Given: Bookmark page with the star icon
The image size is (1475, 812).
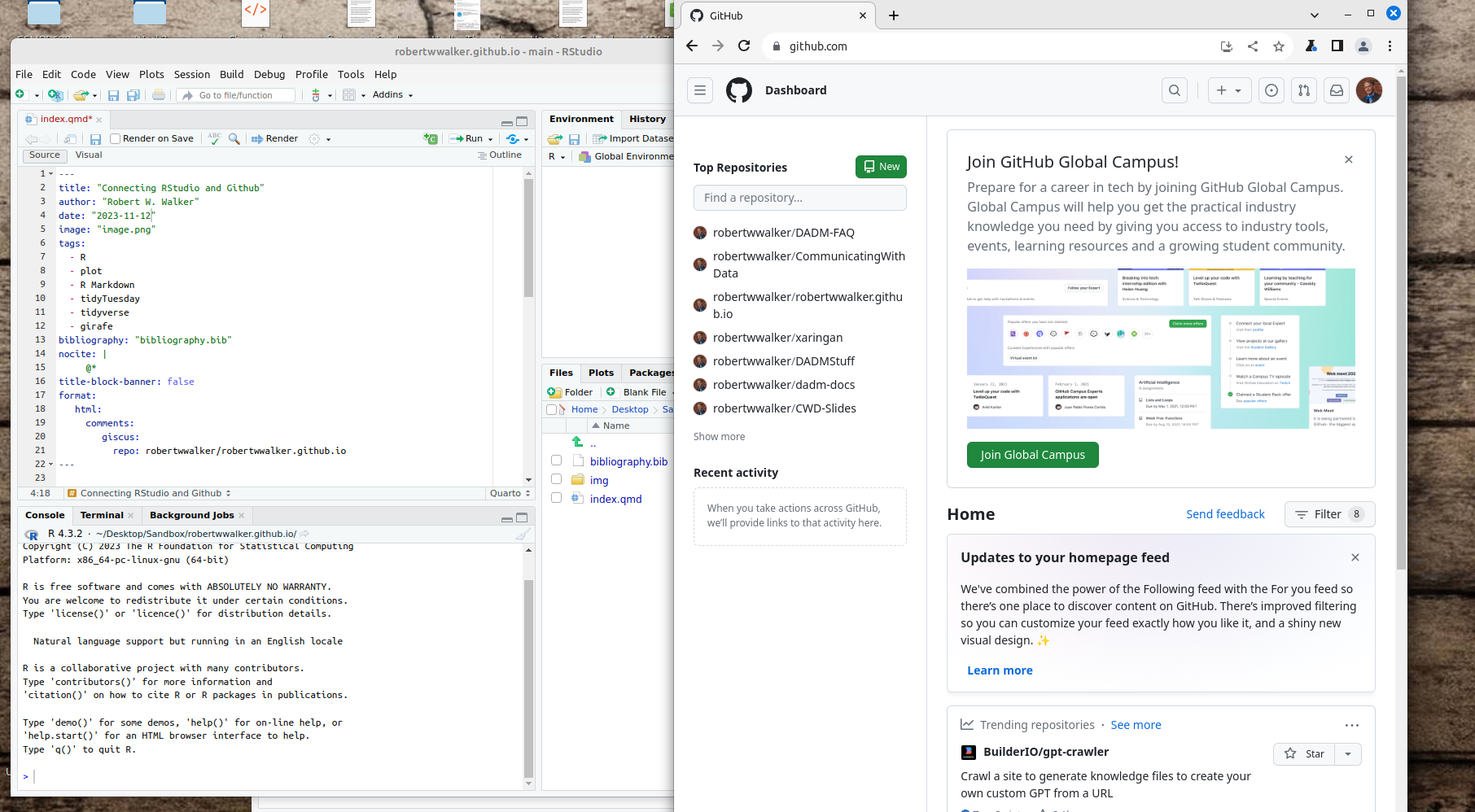Looking at the screenshot, I should 1279,46.
